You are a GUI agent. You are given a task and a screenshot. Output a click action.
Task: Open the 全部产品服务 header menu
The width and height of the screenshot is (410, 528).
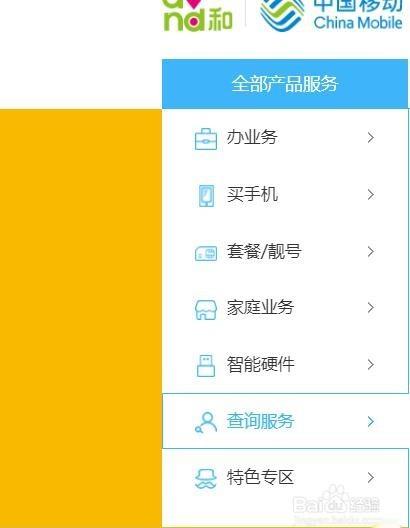click(x=285, y=84)
